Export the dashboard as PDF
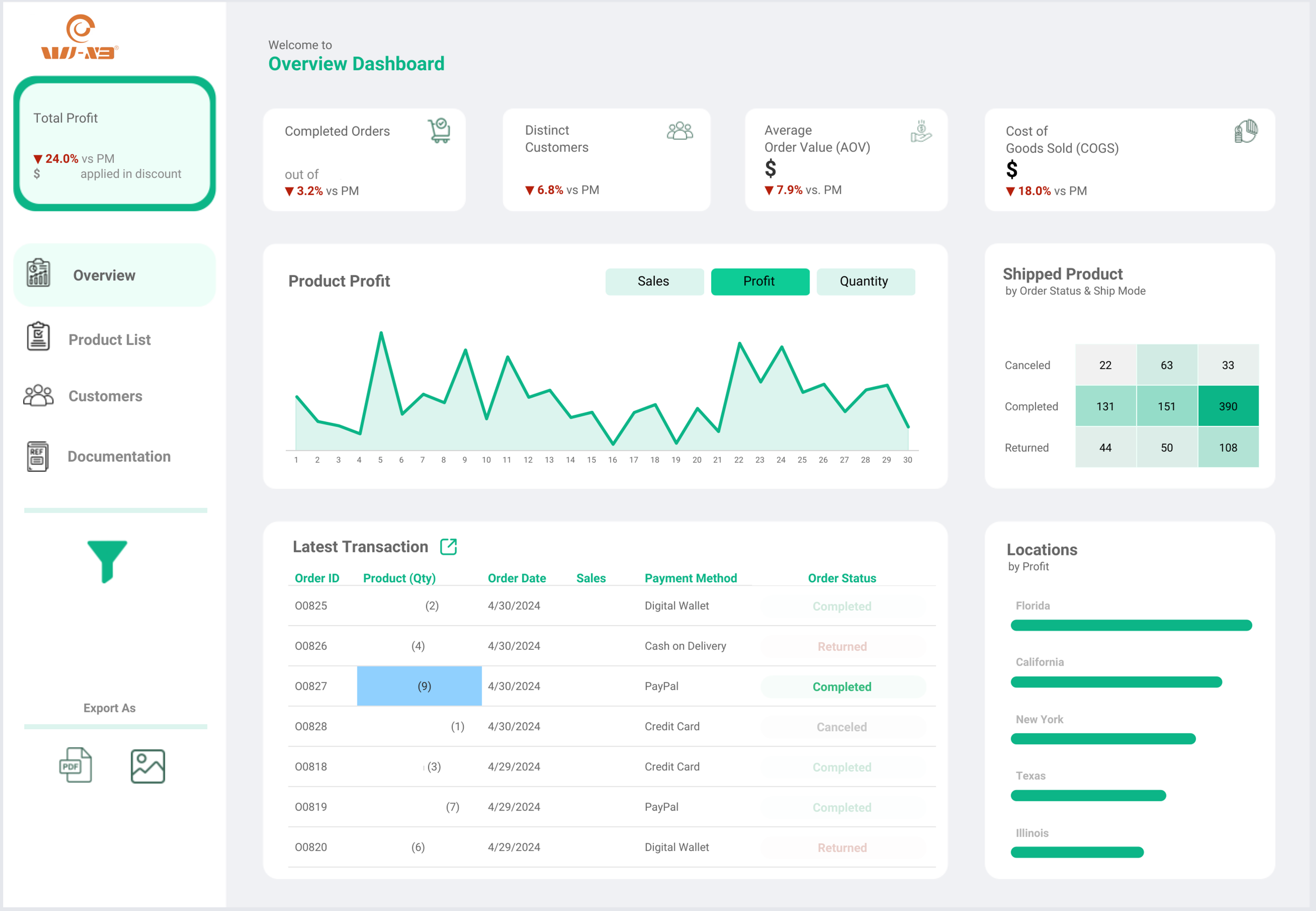Image resolution: width=1316 pixels, height=911 pixels. click(x=75, y=765)
